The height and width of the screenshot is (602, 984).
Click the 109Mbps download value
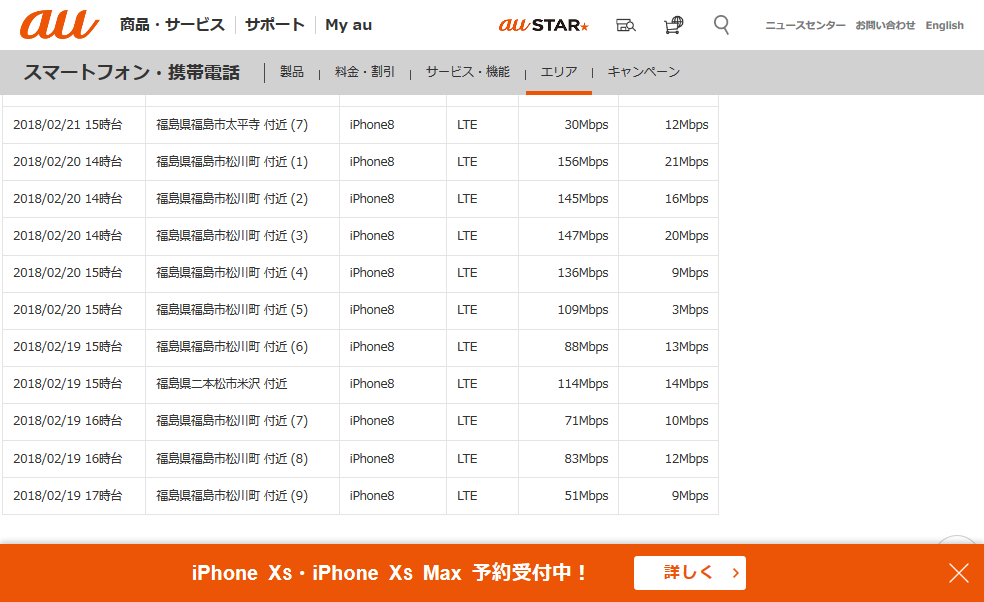click(583, 309)
